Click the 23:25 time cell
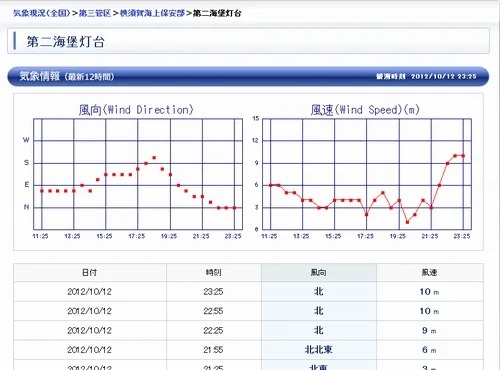The width and height of the screenshot is (500, 370). [213, 292]
